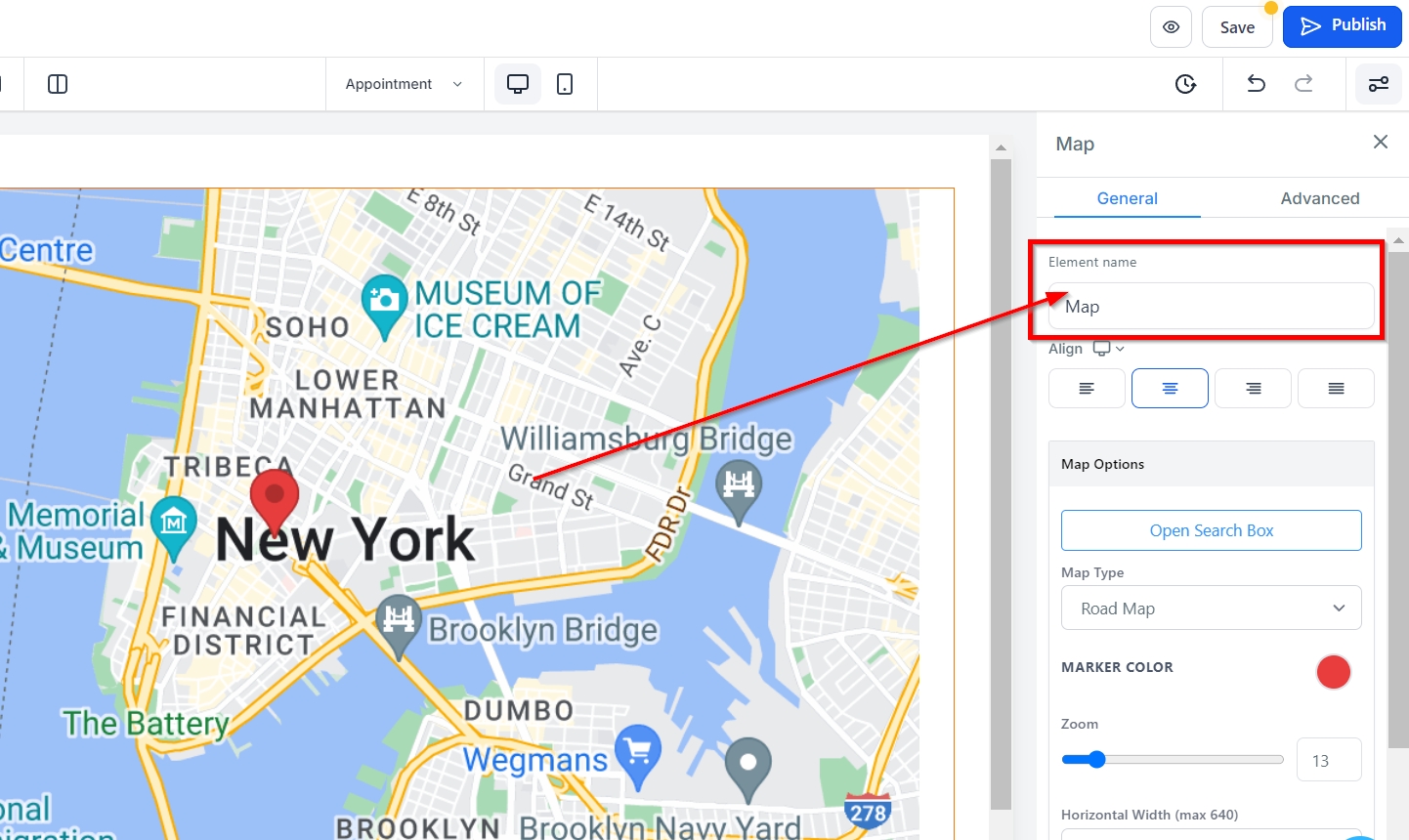Expand the Appointment page dropdown

pyautogui.click(x=404, y=84)
